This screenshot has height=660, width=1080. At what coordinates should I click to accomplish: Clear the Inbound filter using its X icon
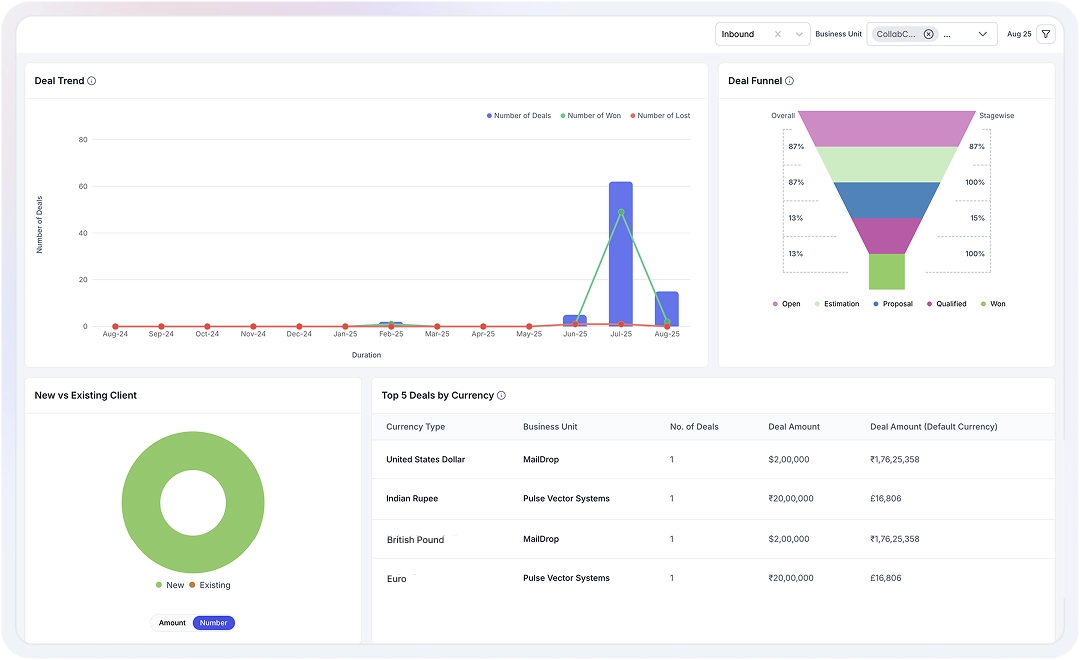point(778,33)
